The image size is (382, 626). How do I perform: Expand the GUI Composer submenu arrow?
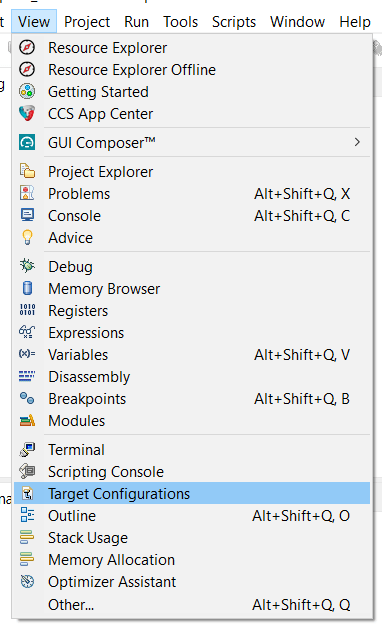357,142
